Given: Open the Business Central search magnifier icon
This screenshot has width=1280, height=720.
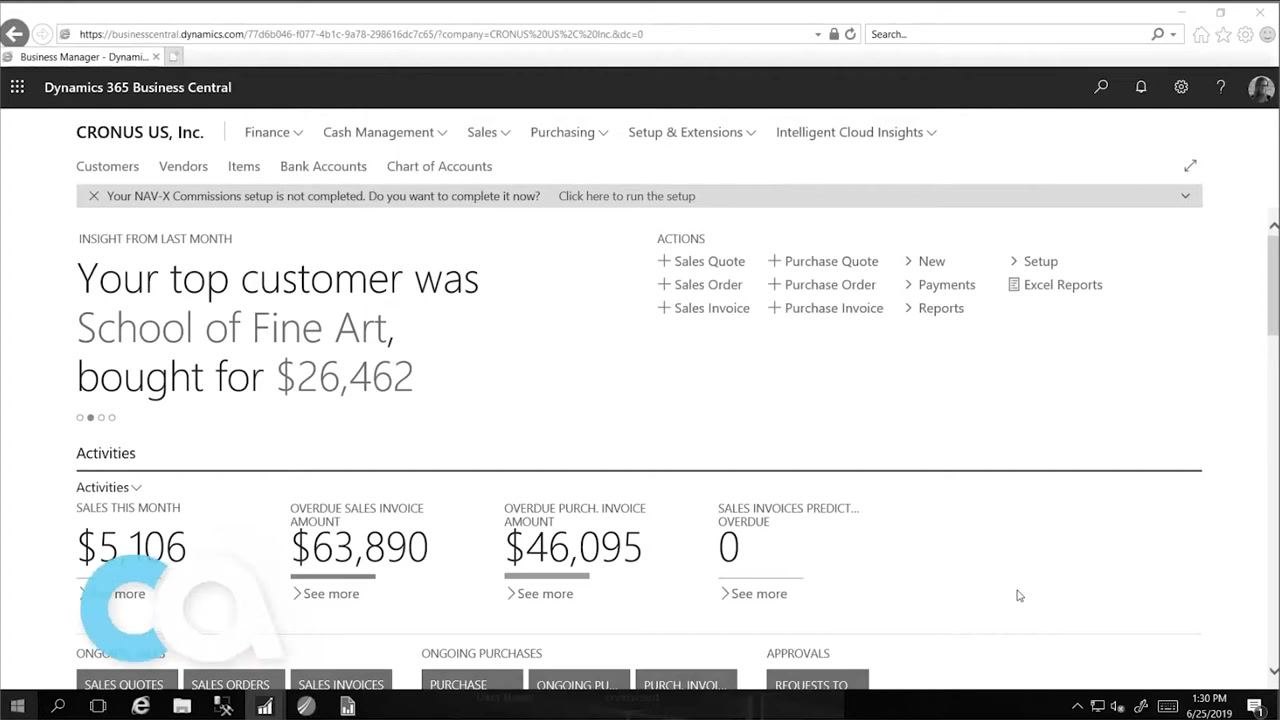Looking at the screenshot, I should click(x=1101, y=87).
